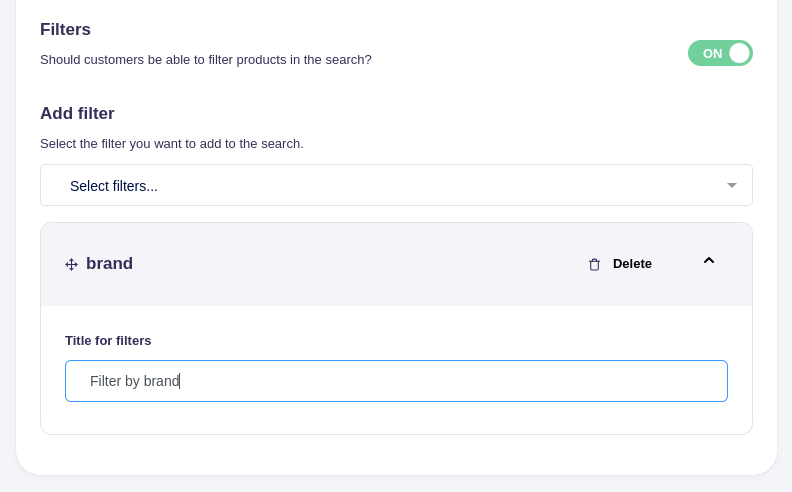Click the drag handle icon beside brand

point(71,264)
